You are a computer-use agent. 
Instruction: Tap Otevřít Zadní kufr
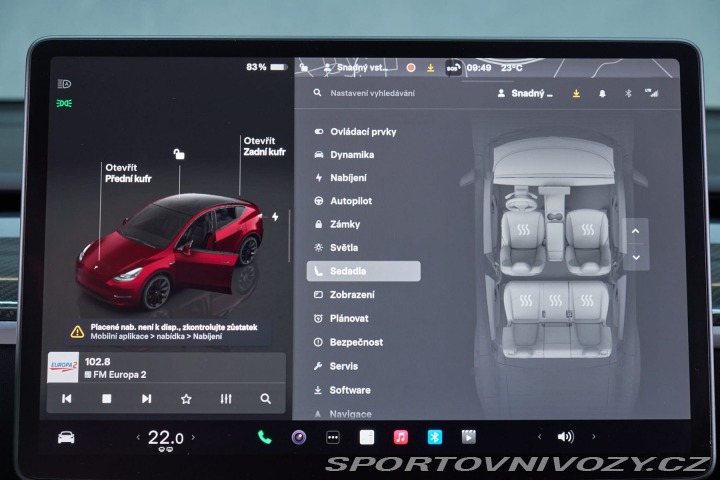pos(264,146)
